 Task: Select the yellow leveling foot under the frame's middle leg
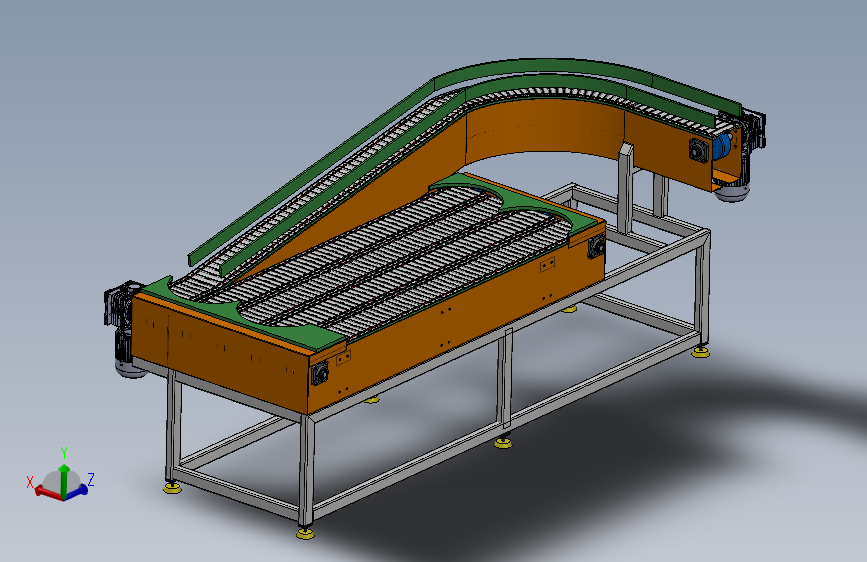pos(503,443)
